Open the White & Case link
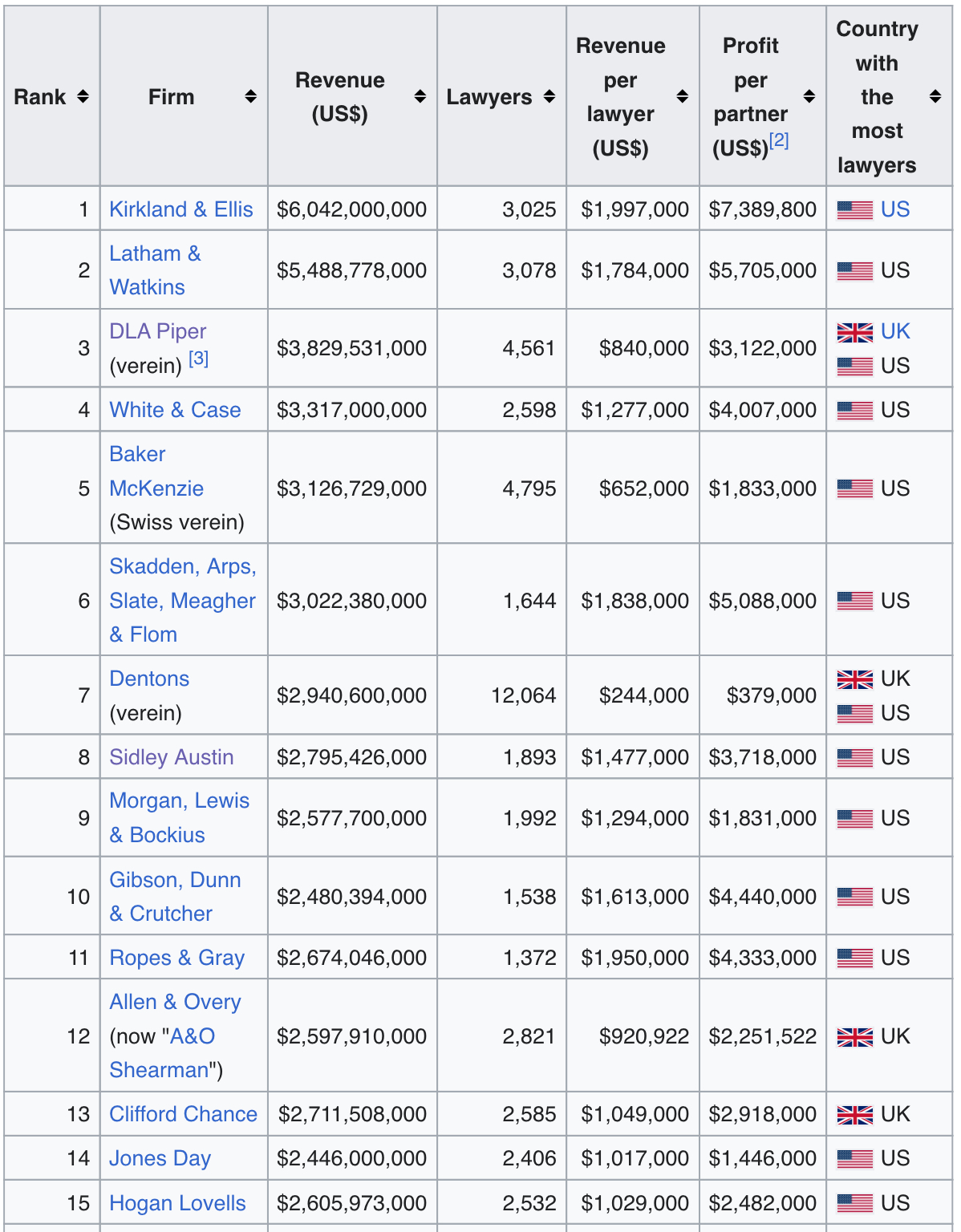This screenshot has width=961, height=1232. pyautogui.click(x=175, y=410)
